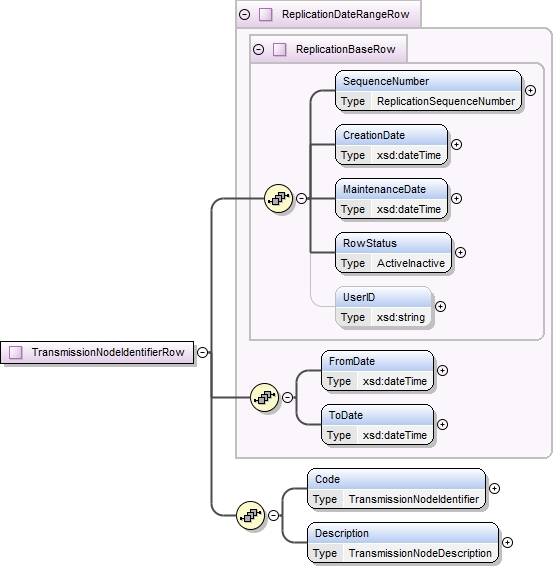Select the RowStatus element title
This screenshot has height=568, width=554.
[x=370, y=243]
